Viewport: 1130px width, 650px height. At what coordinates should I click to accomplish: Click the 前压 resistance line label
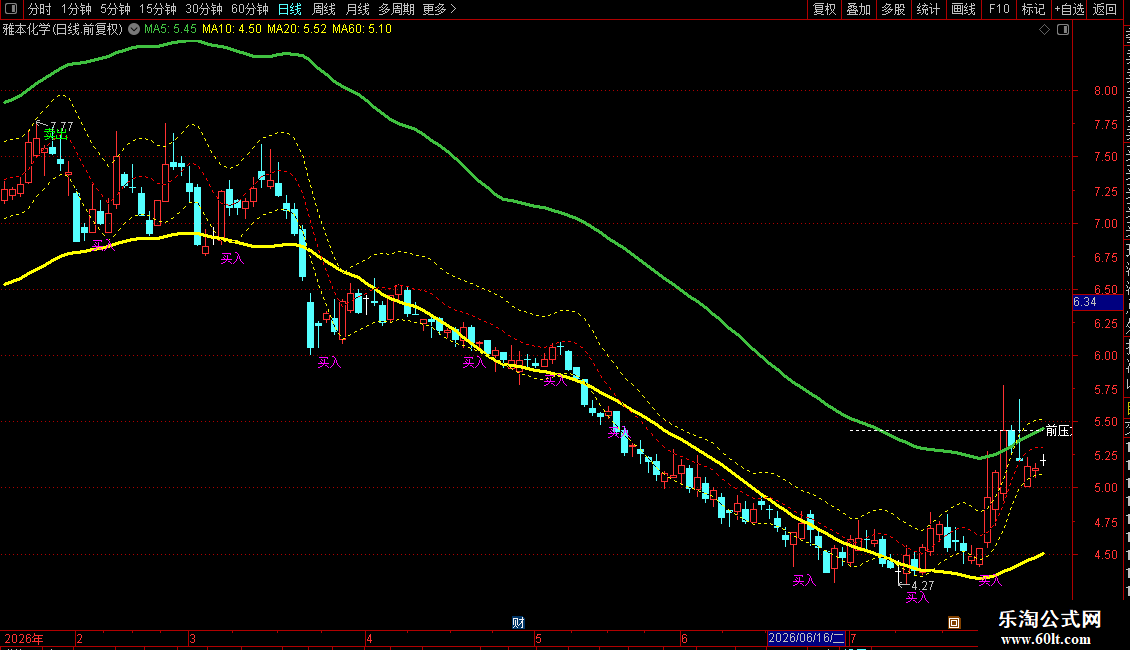[1058, 430]
